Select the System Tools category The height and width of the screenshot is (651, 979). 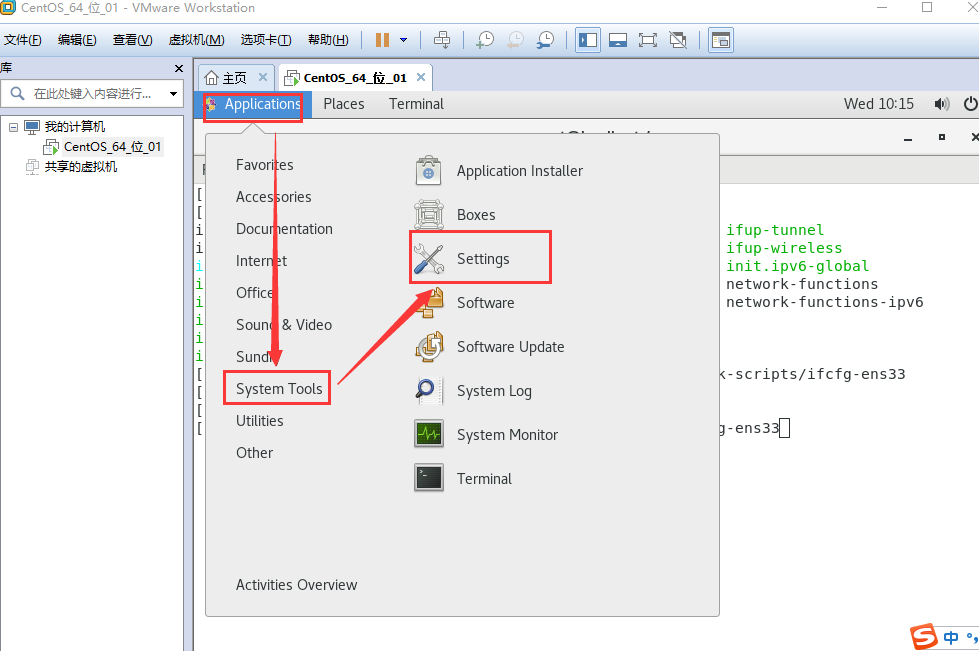(x=279, y=389)
